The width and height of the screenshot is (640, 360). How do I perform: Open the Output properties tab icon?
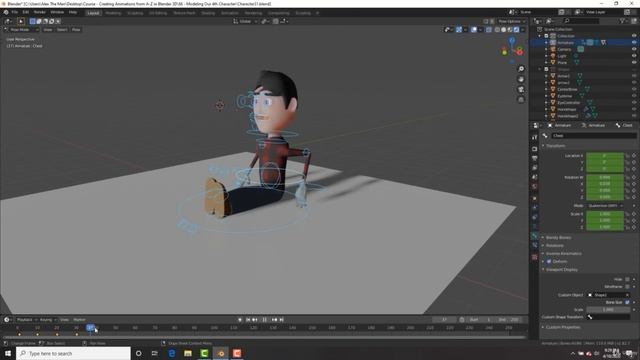pyautogui.click(x=535, y=158)
